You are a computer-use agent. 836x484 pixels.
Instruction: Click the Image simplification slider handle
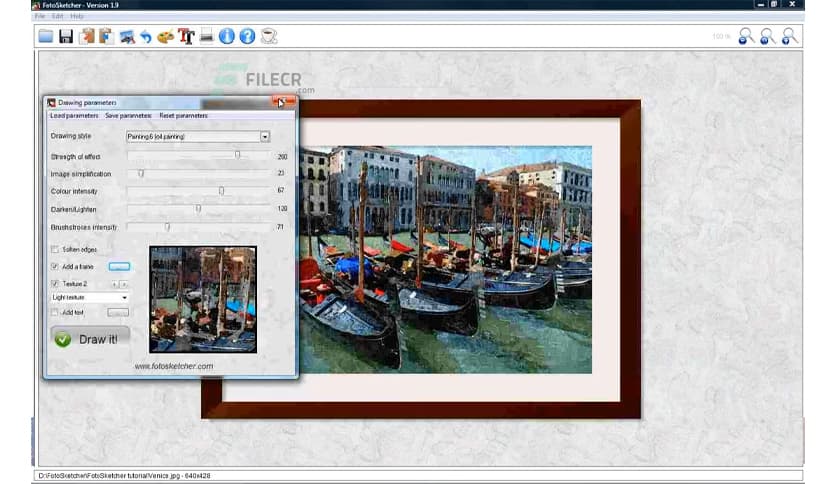point(141,173)
